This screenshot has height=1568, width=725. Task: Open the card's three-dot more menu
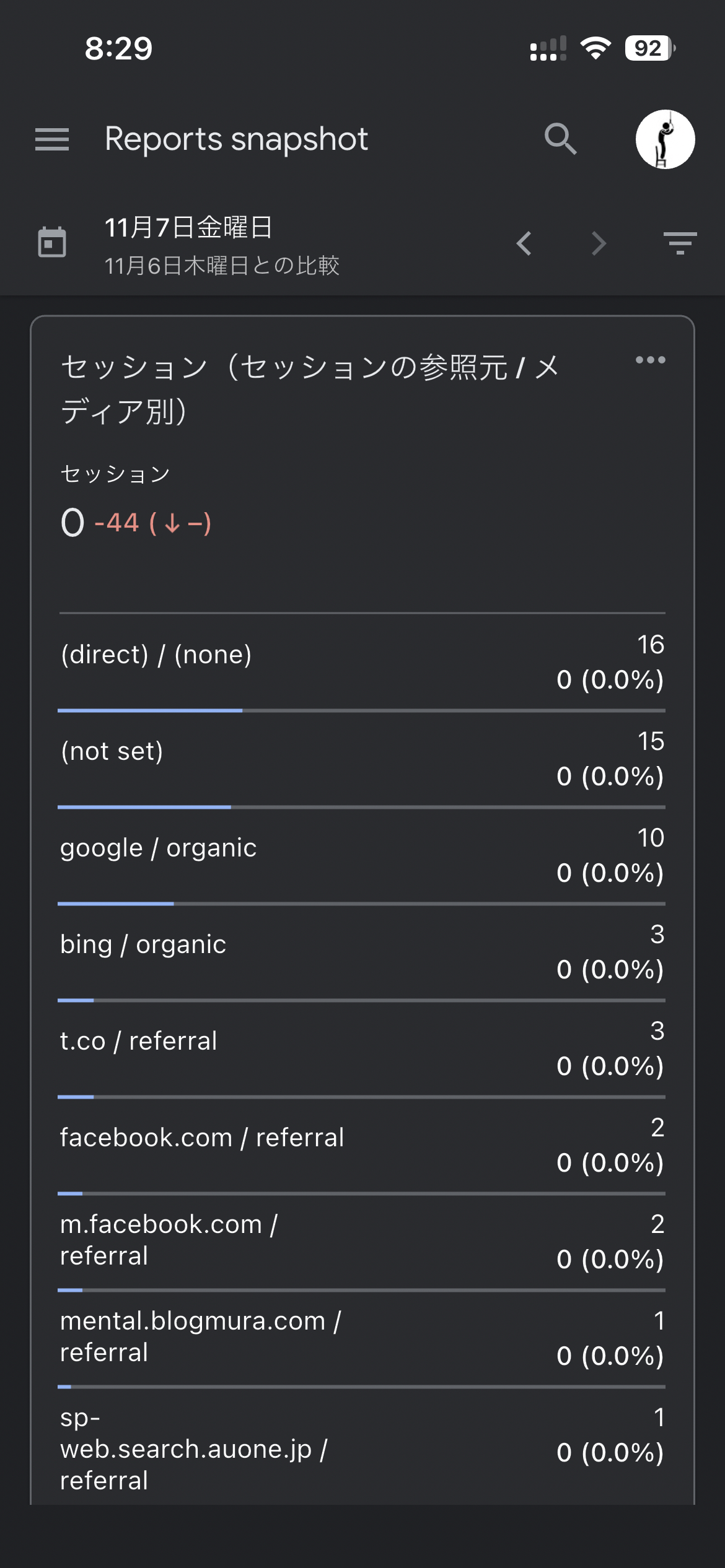[650, 360]
